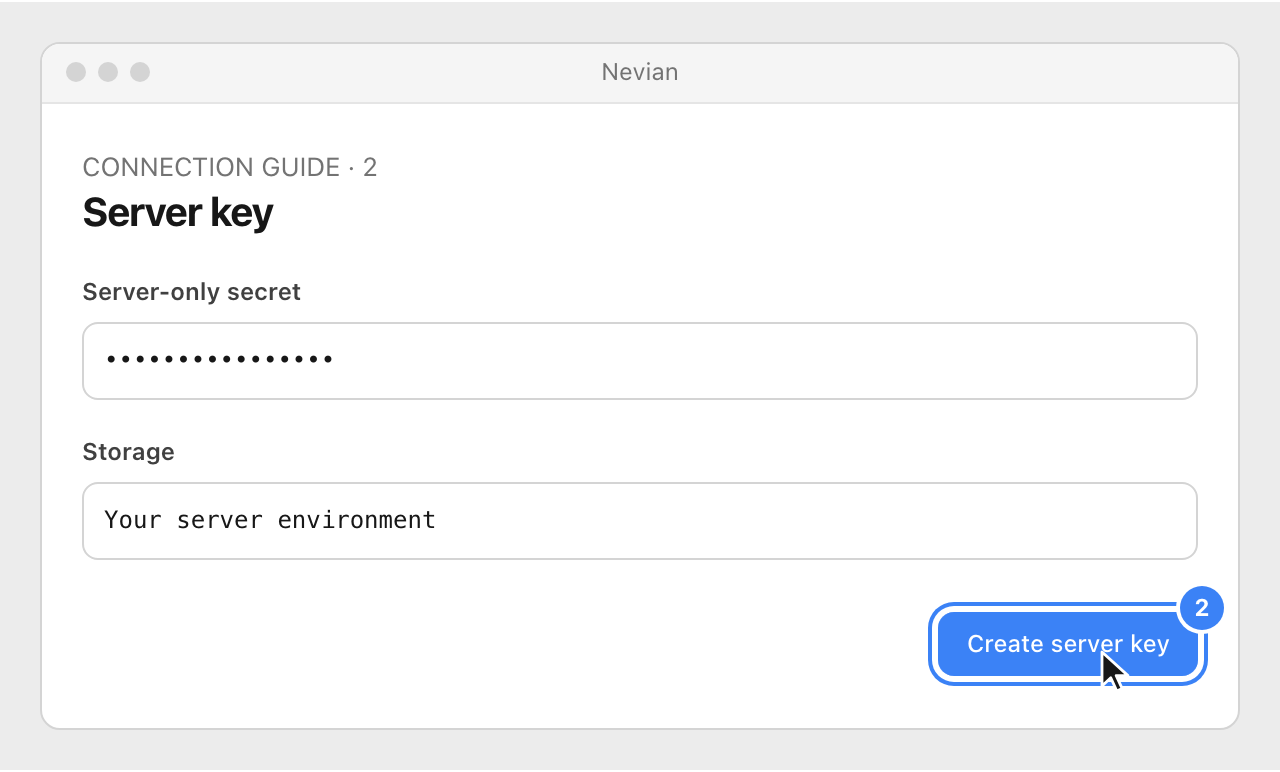Close the Nevian window
1280x772 pixels.
pyautogui.click(x=76, y=72)
